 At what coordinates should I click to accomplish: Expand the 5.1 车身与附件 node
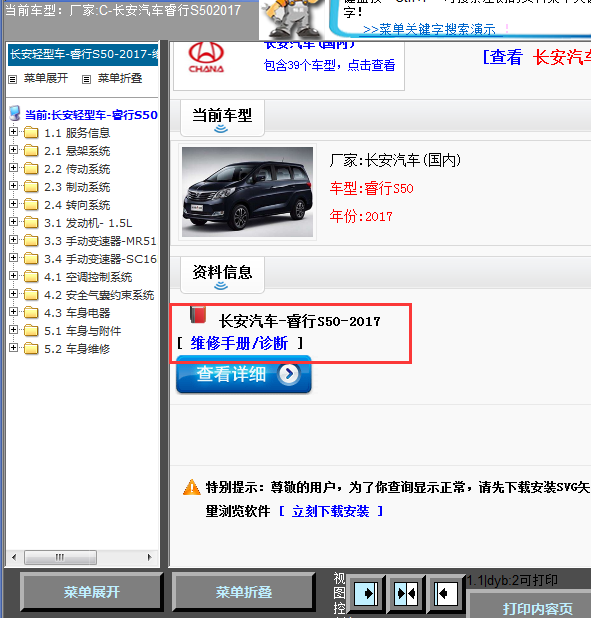point(13,330)
